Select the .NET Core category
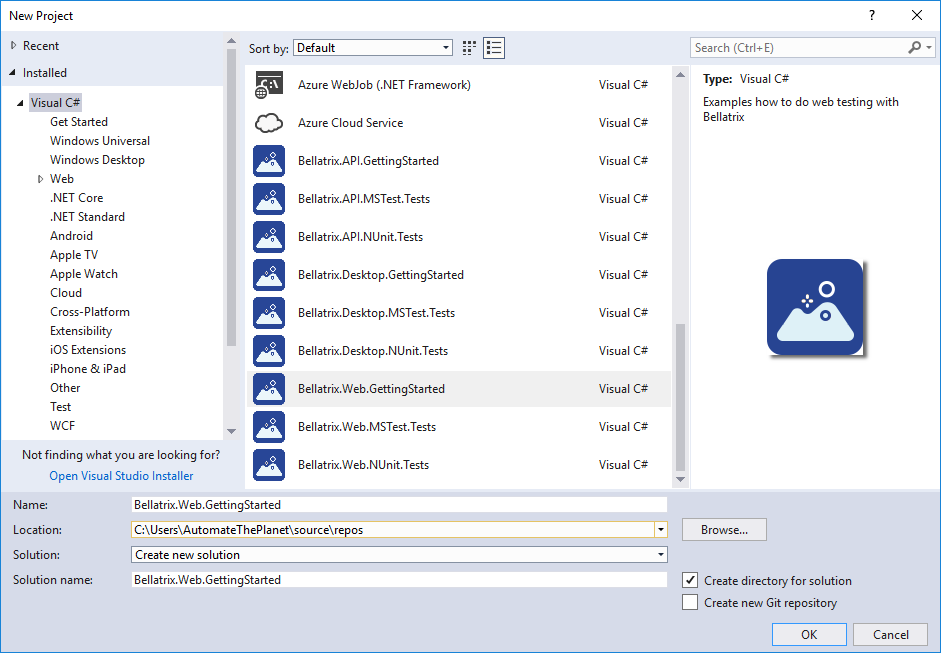The height and width of the screenshot is (653, 941). [x=76, y=198]
